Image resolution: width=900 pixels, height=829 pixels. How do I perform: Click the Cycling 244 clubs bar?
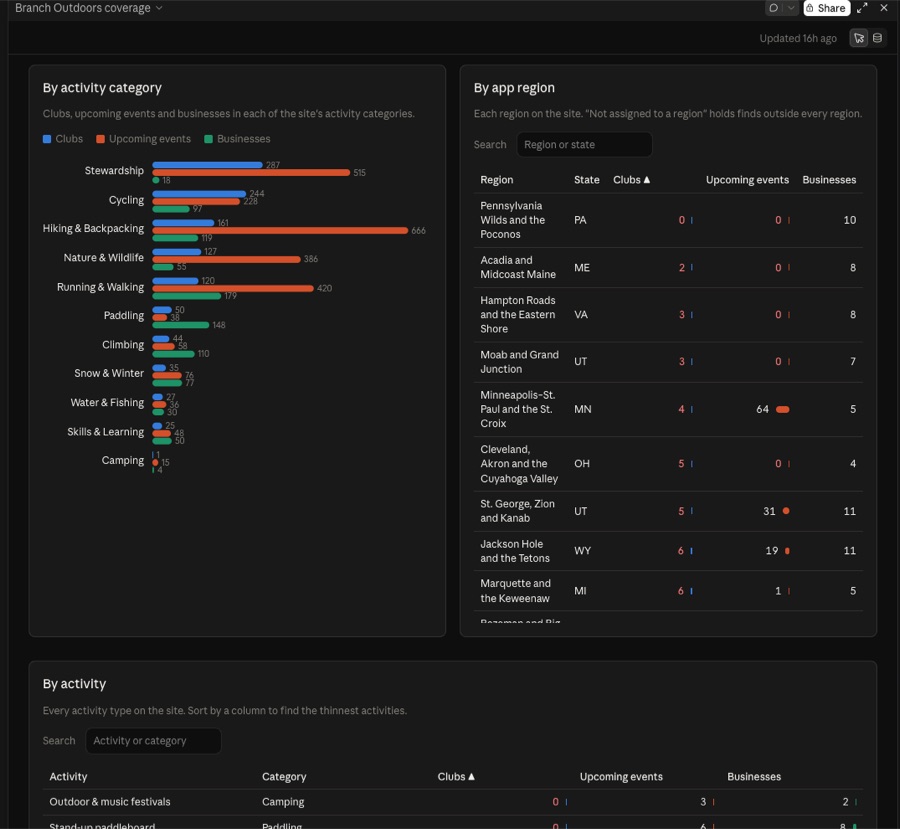tap(199, 193)
